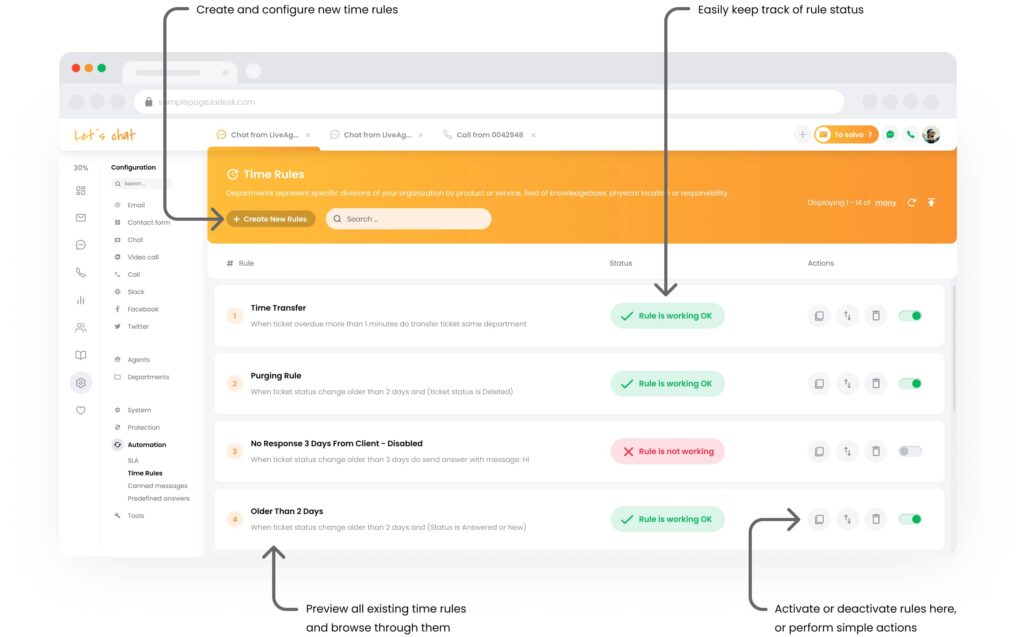
Task: Click the Create New Rules button
Action: click(270, 217)
